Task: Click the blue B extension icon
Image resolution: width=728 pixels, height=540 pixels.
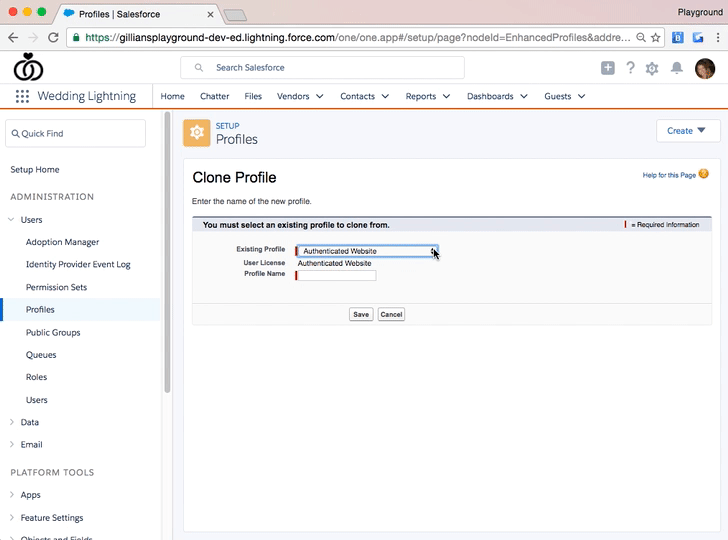Action: 677,38
